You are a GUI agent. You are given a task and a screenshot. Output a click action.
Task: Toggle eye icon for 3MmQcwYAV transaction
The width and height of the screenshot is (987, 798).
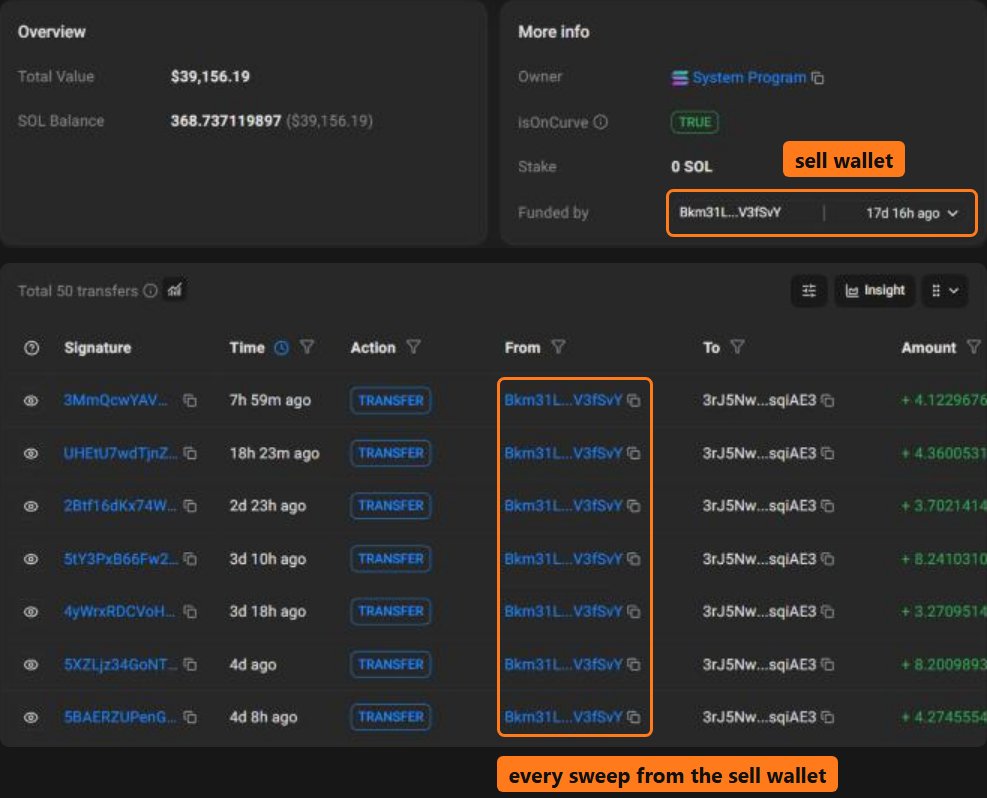31,401
